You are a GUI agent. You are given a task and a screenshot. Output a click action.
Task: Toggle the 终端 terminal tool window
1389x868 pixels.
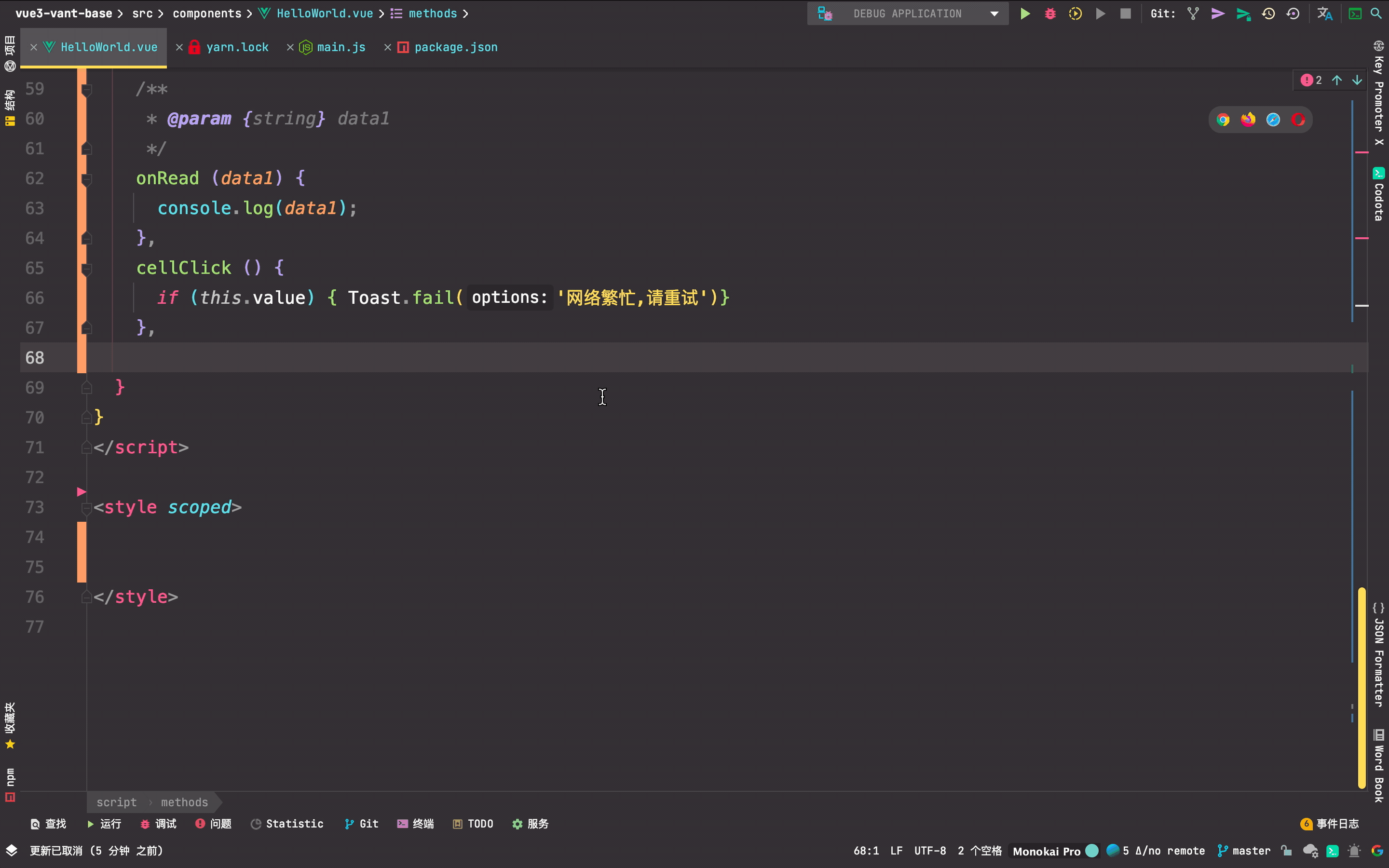pyautogui.click(x=415, y=824)
